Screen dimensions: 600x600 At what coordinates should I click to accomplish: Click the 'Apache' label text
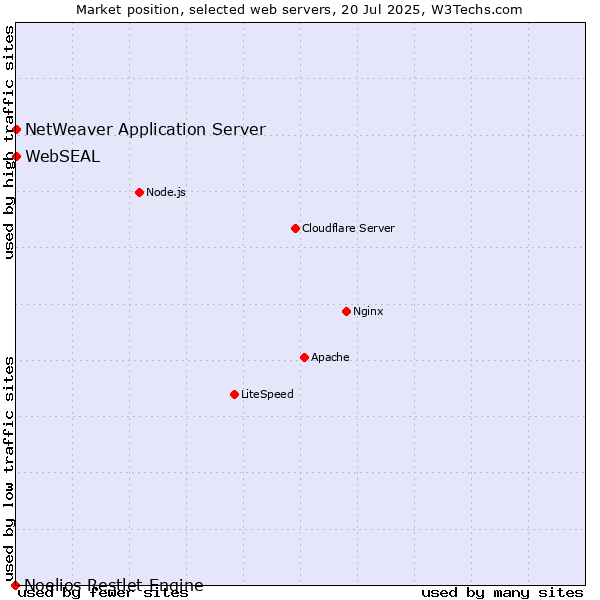point(330,357)
